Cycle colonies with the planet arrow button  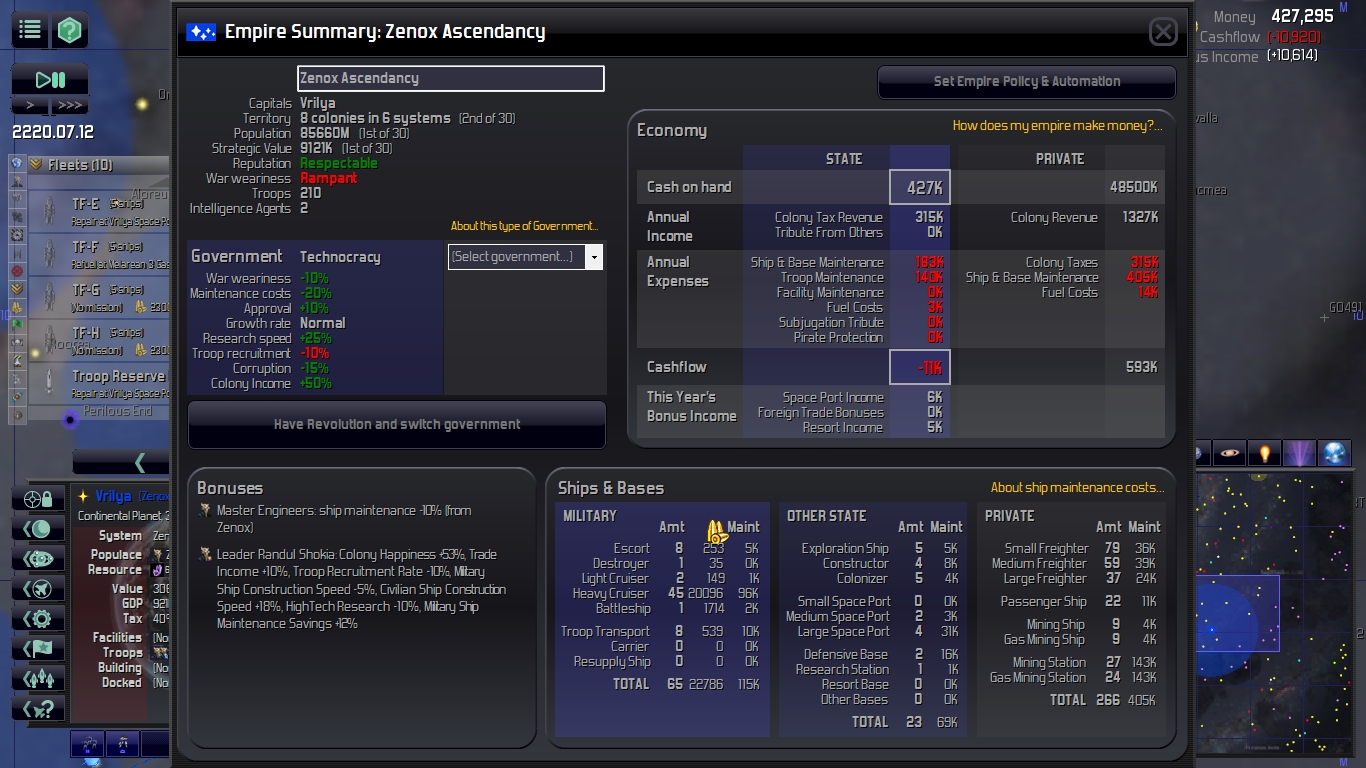40,528
